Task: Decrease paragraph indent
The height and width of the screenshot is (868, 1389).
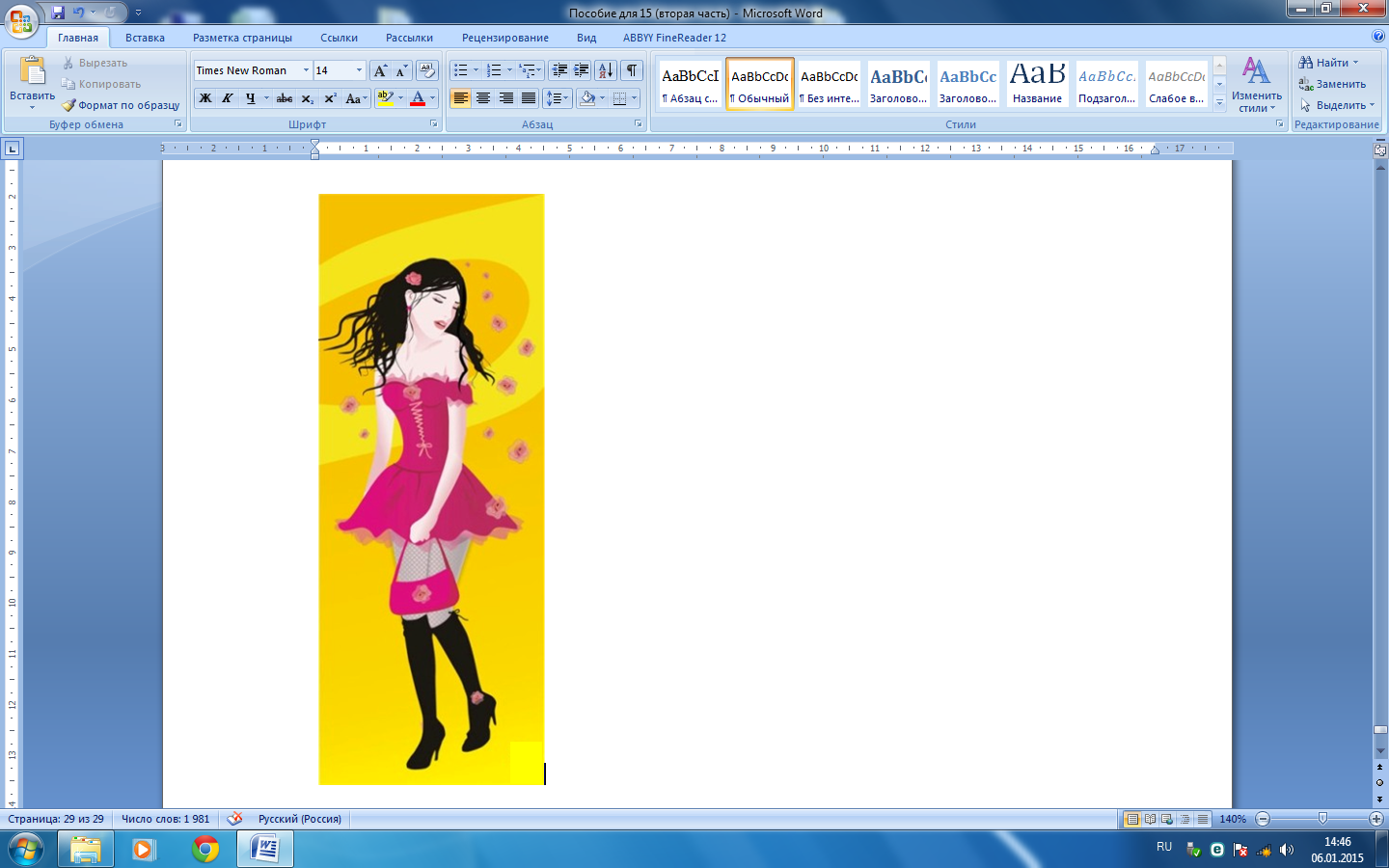Action: [x=559, y=70]
